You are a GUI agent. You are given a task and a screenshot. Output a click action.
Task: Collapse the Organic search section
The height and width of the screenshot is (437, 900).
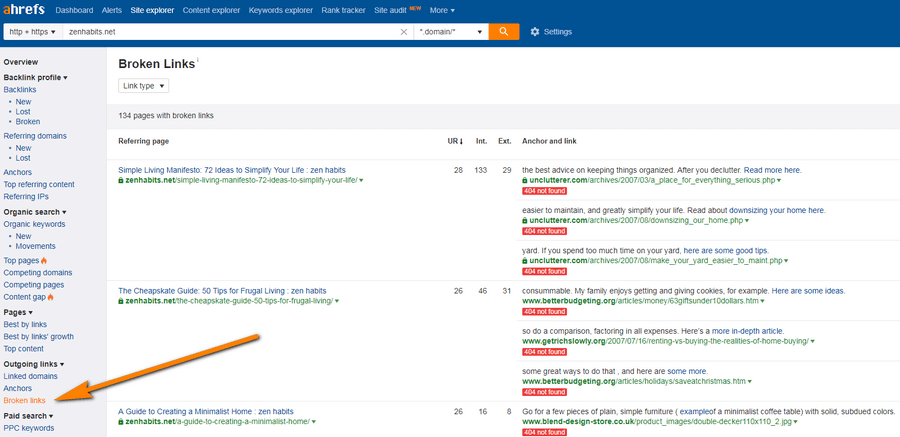click(x=35, y=212)
